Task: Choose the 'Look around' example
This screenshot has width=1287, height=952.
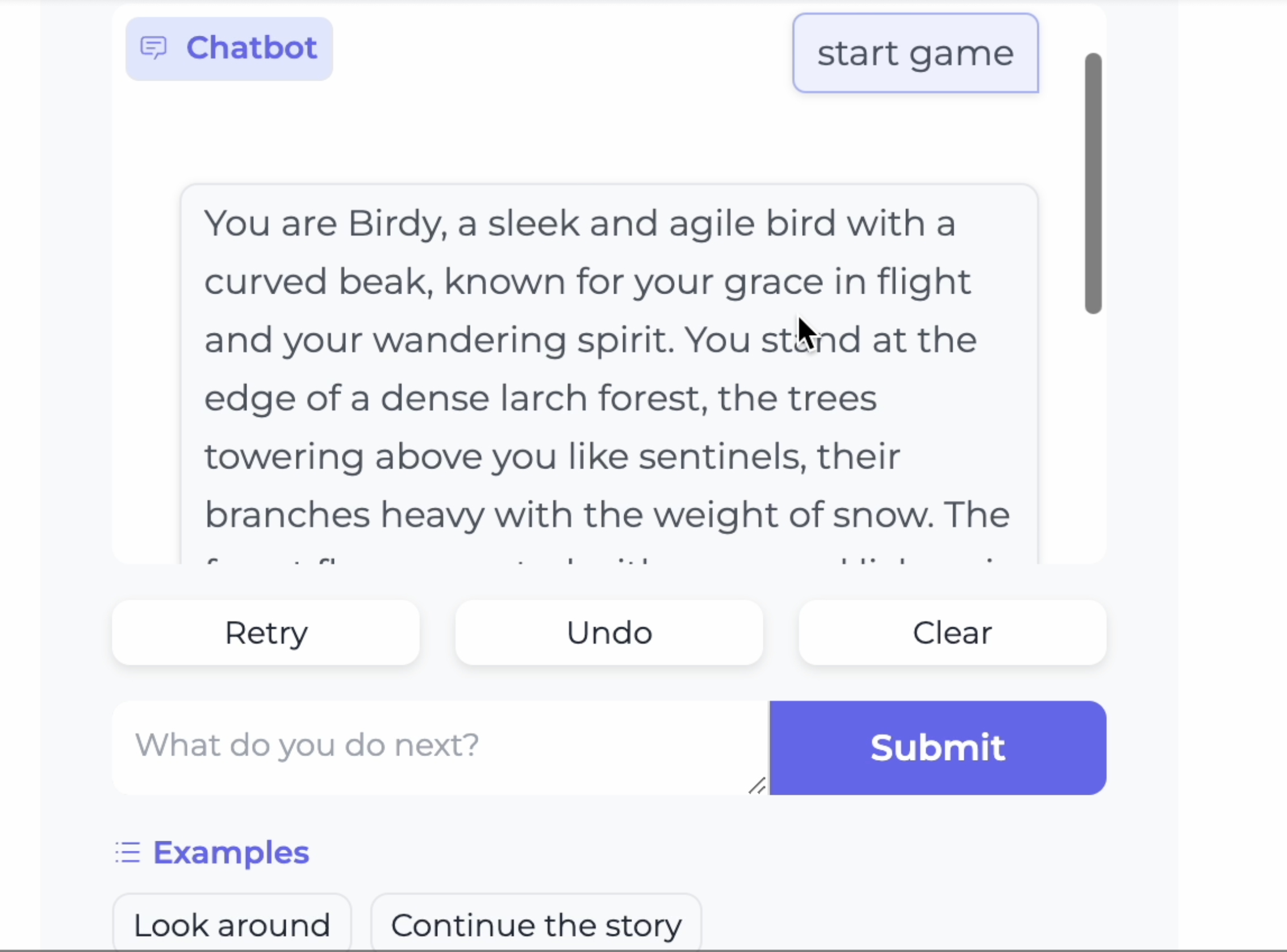Action: [232, 925]
